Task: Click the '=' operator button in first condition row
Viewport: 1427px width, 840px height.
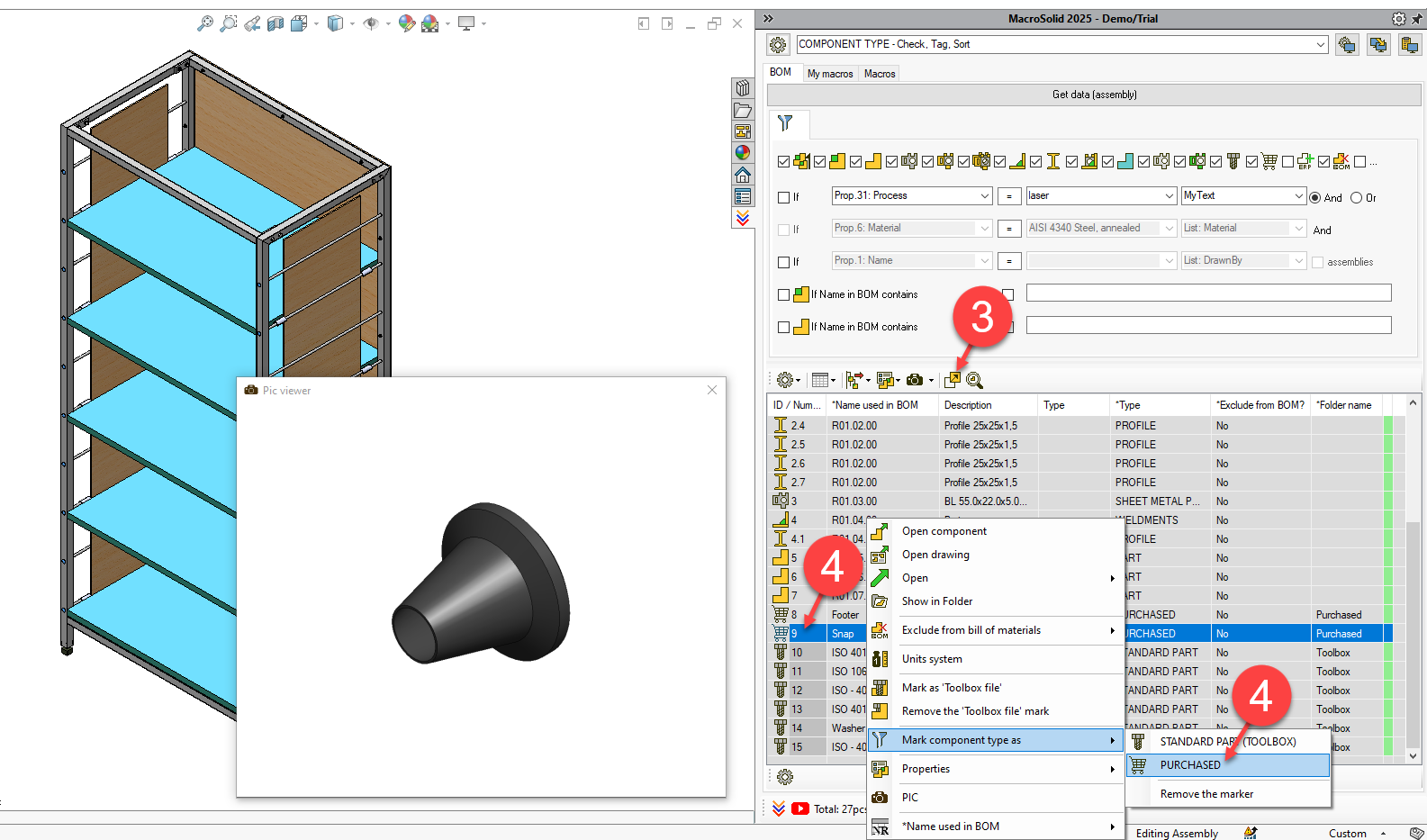Action: pos(1009,196)
